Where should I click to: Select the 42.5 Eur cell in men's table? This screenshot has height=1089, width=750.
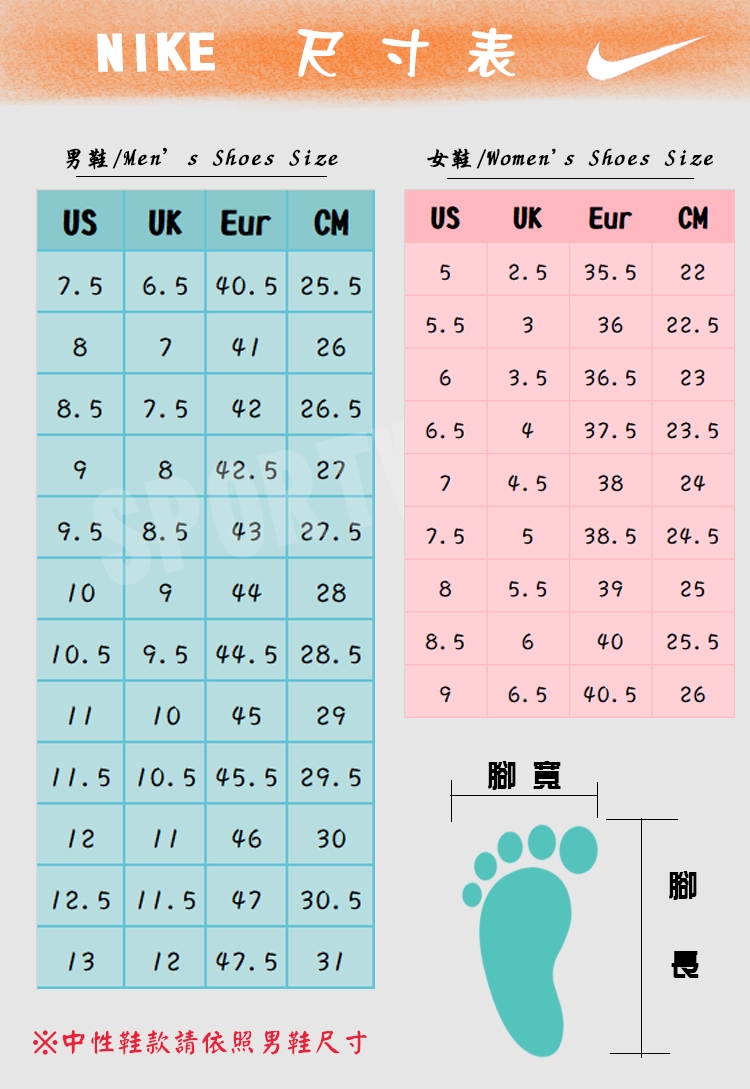click(x=247, y=470)
